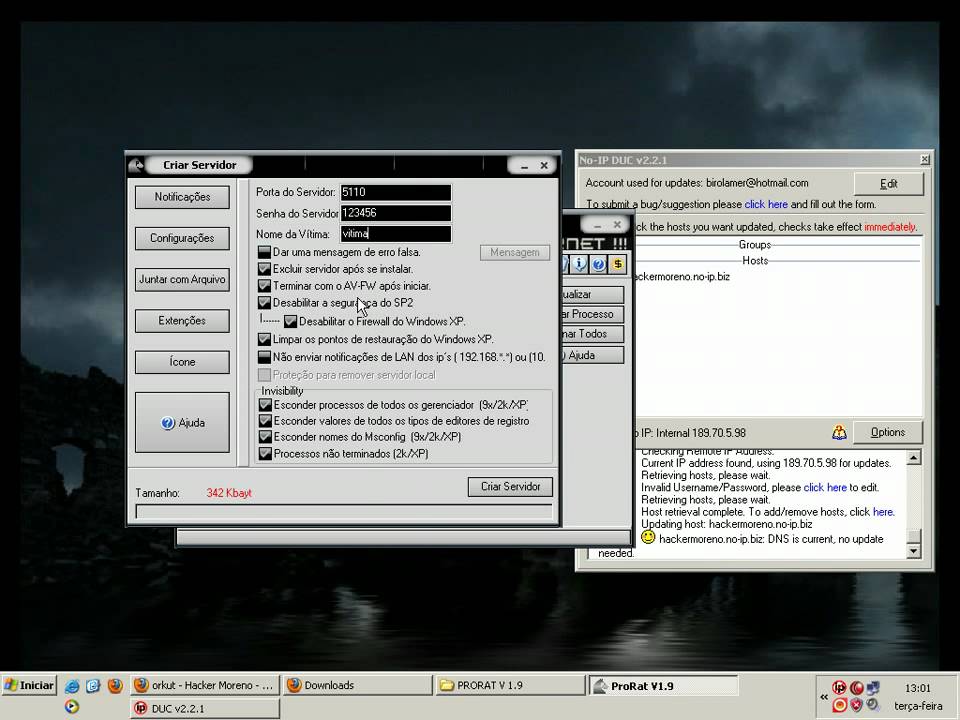The image size is (960, 720).
Task: Click the Porta do Servidor field
Action: [x=396, y=192]
